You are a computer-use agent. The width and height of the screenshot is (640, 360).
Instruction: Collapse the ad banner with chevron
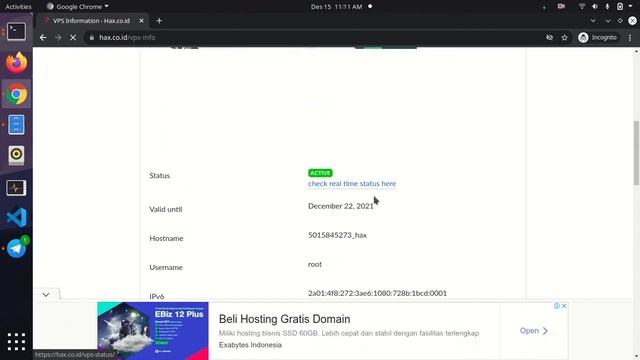[x=46, y=295]
